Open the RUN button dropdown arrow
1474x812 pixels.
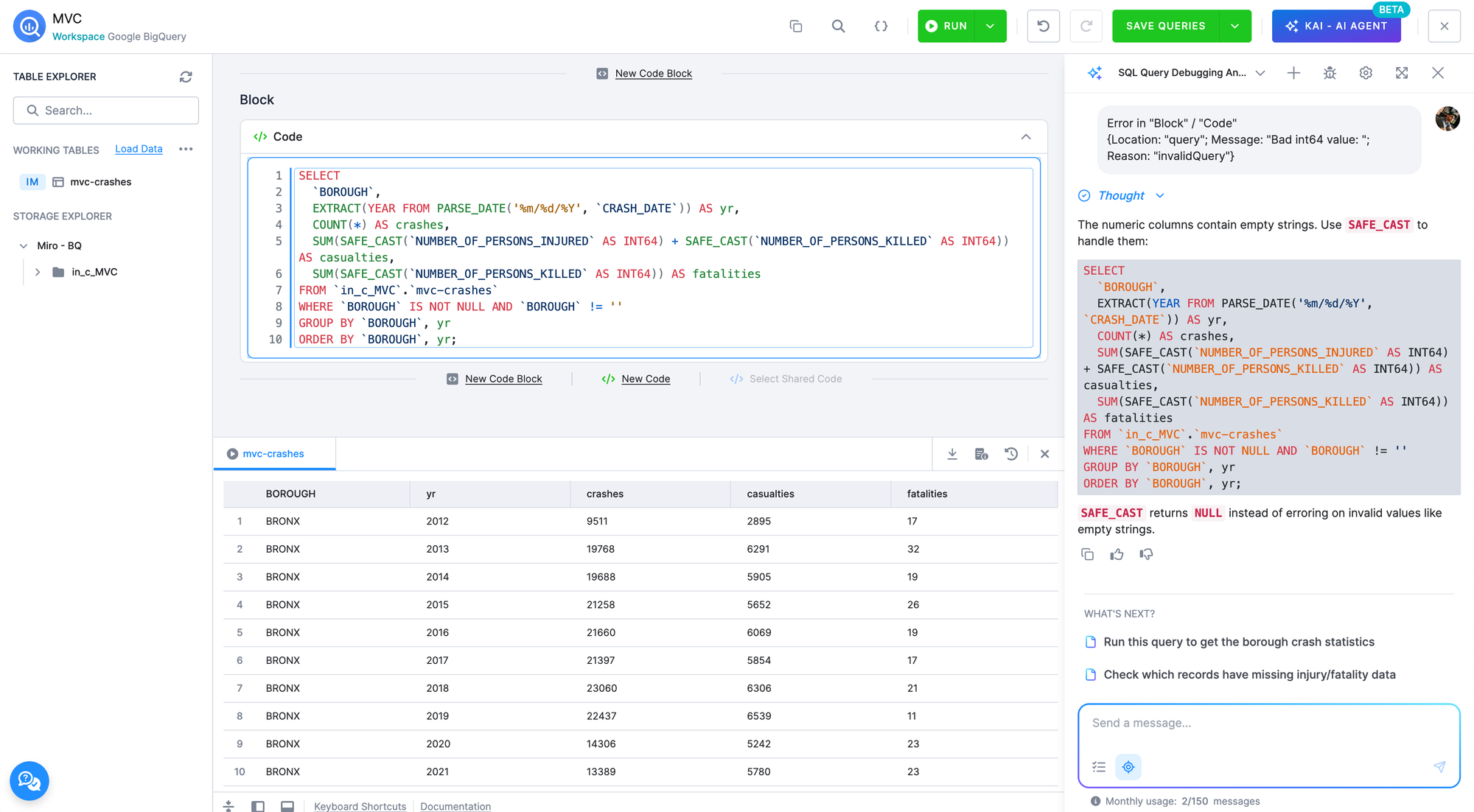(991, 27)
